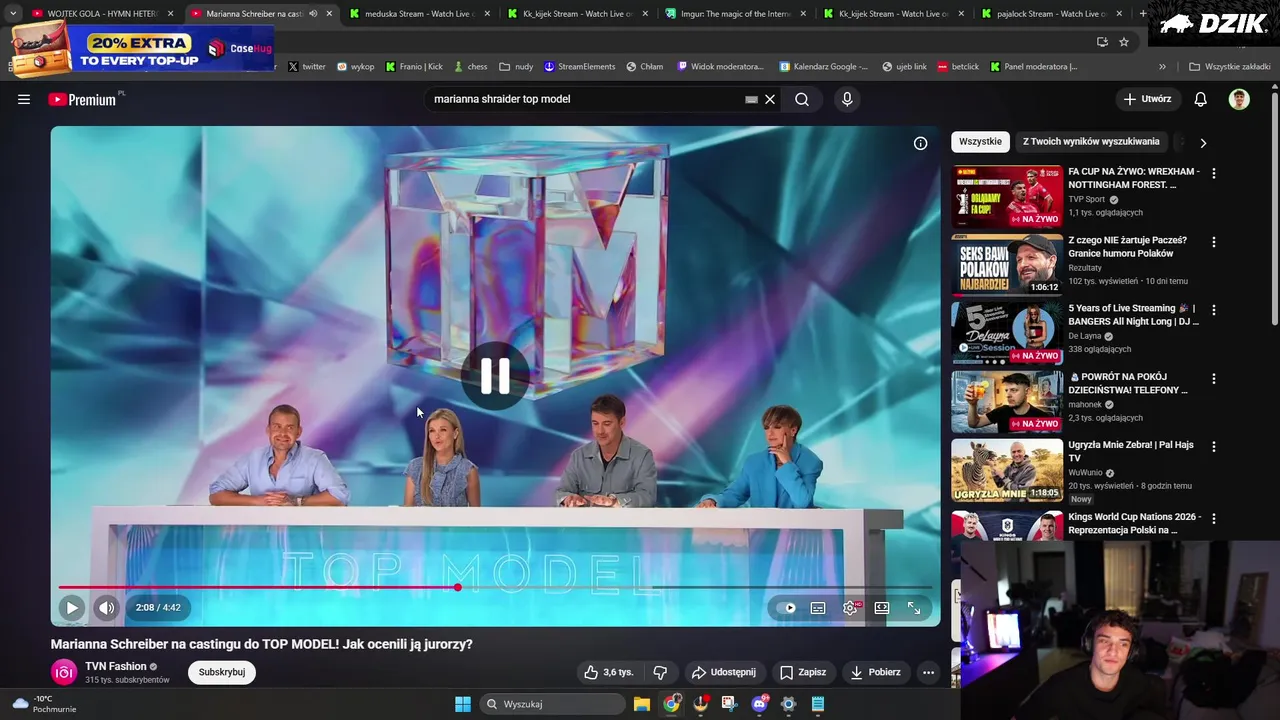The height and width of the screenshot is (720, 1280).
Task: Toggle subtitles button in player
Action: tap(818, 607)
